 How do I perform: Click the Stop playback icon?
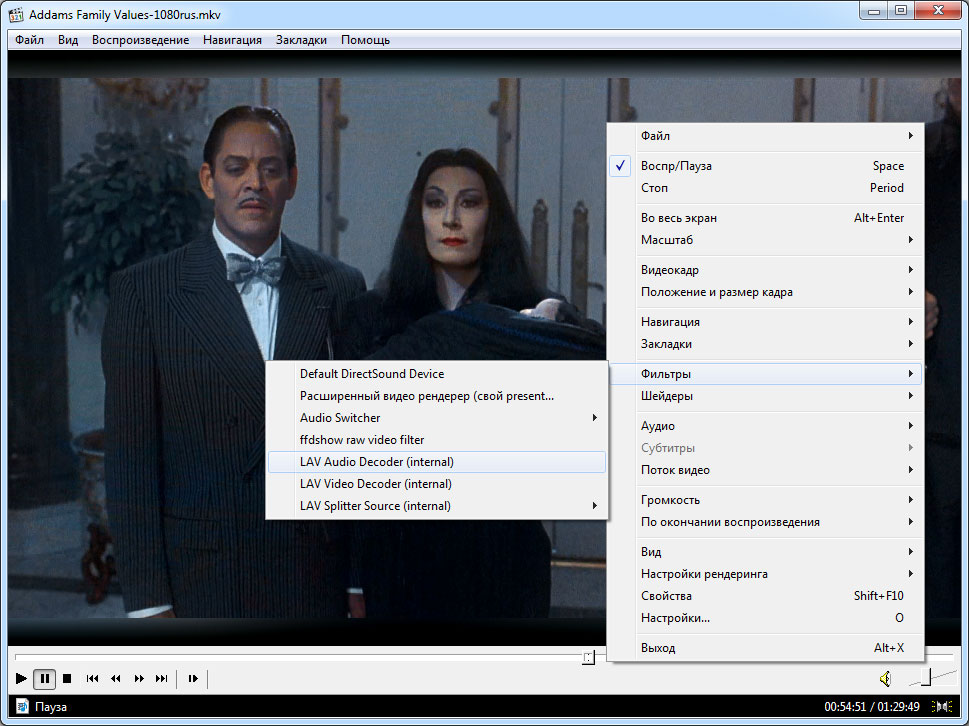(x=67, y=678)
